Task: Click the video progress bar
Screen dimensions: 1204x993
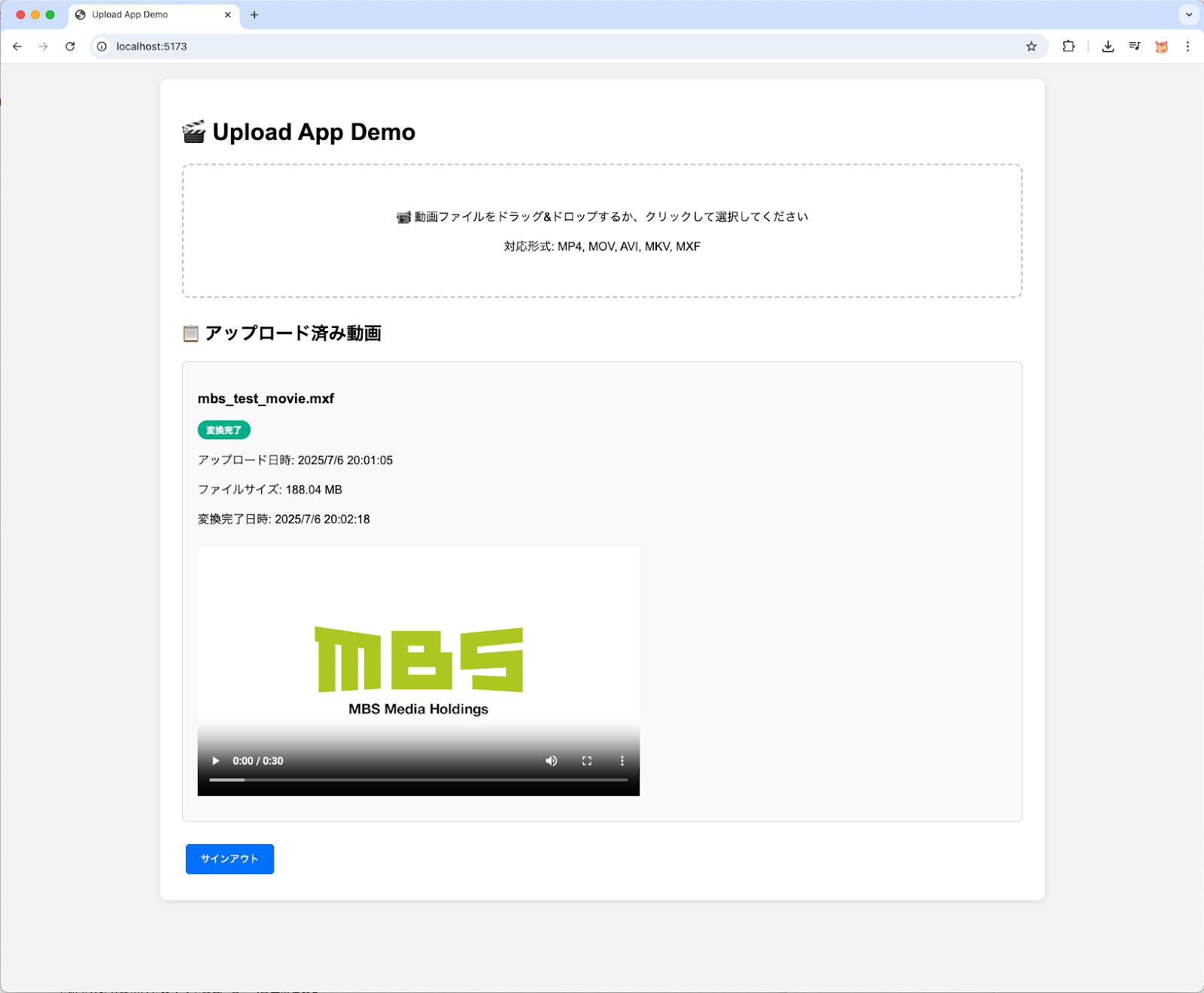Action: coord(418,780)
